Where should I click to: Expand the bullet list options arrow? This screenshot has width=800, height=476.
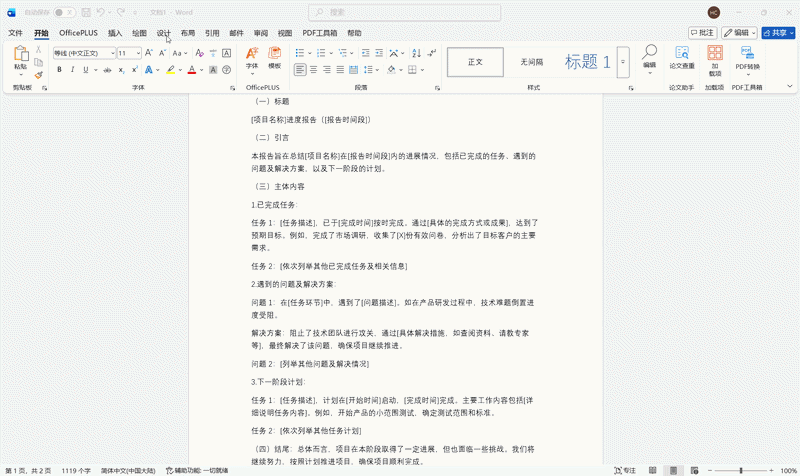[310, 53]
